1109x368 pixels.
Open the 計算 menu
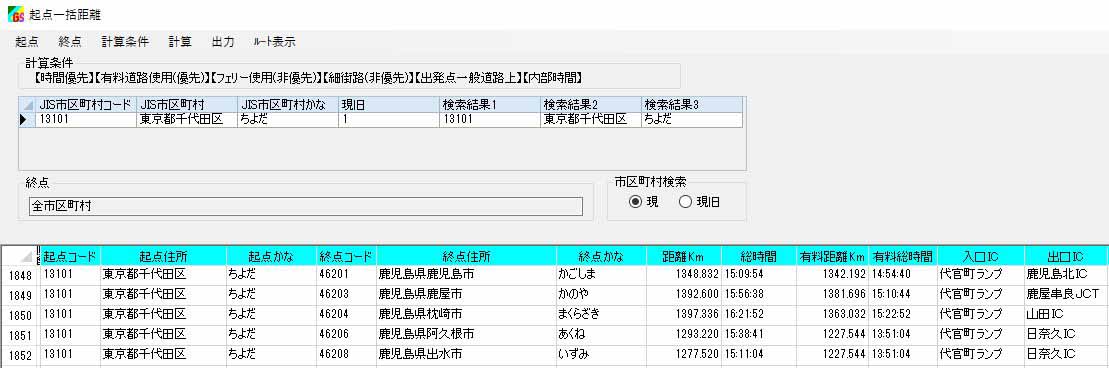point(180,42)
